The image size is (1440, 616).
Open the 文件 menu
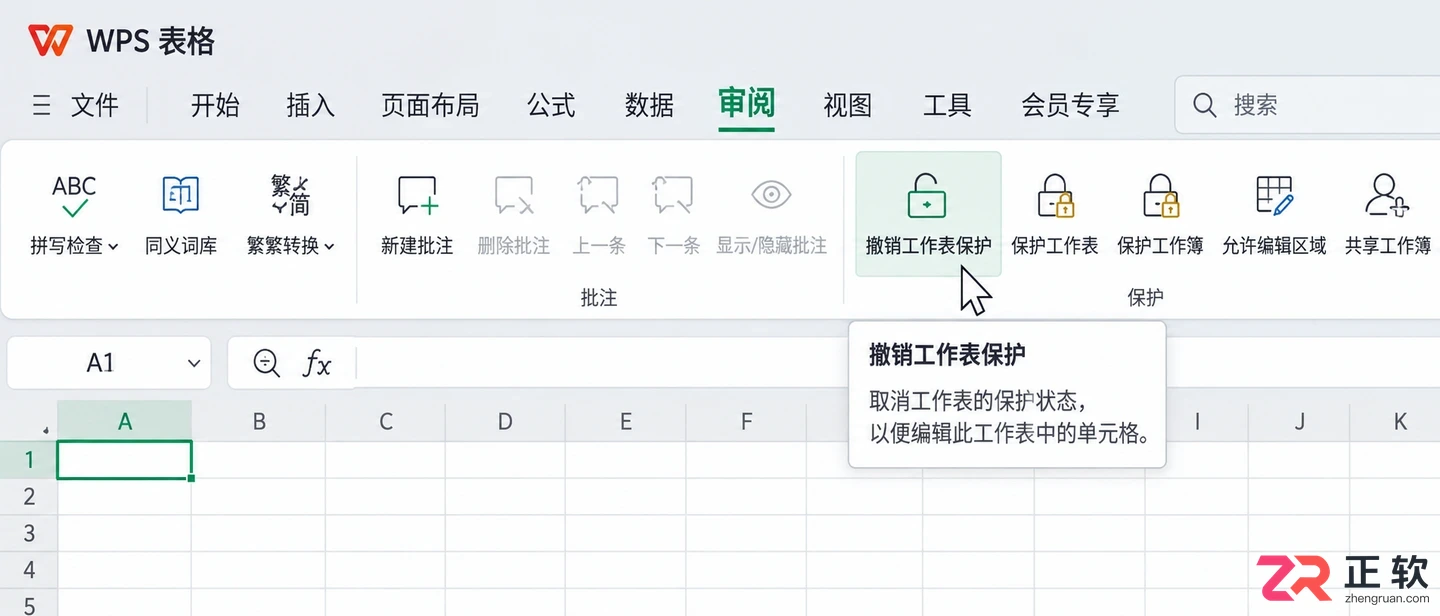[95, 104]
